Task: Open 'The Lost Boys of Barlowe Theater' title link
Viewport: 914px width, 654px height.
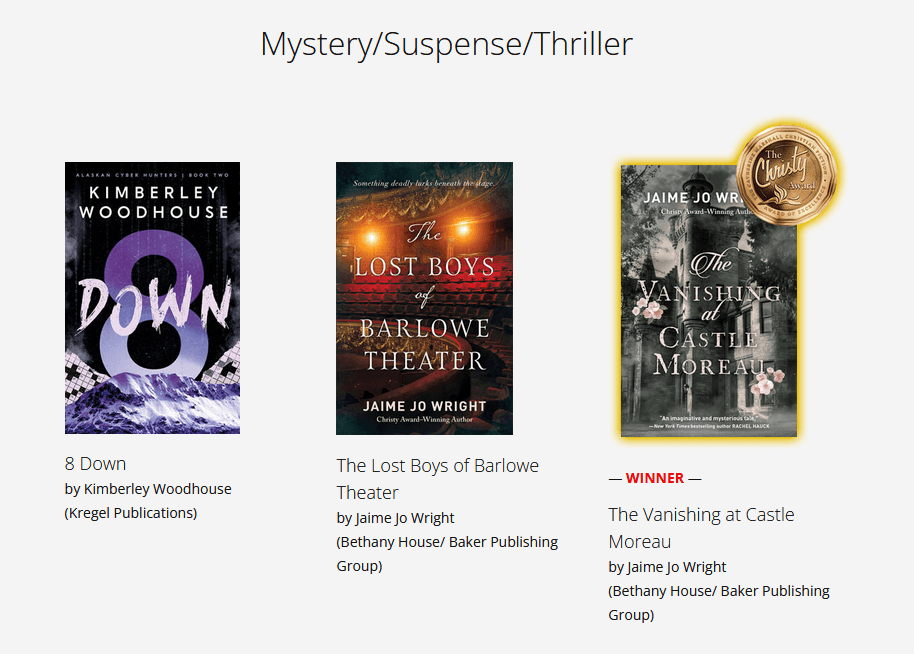Action: point(438,479)
